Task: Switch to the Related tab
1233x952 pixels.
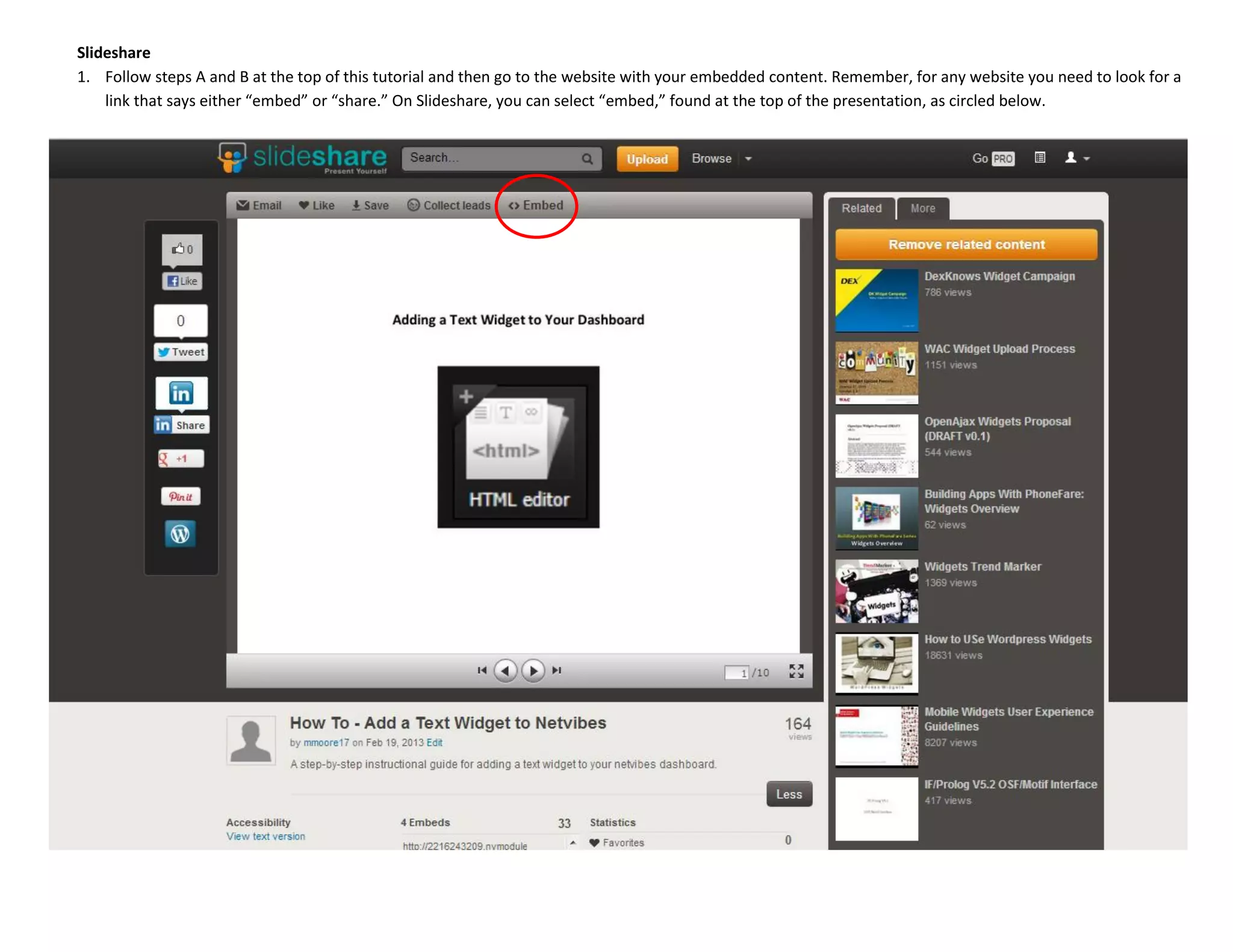Action: (x=861, y=208)
